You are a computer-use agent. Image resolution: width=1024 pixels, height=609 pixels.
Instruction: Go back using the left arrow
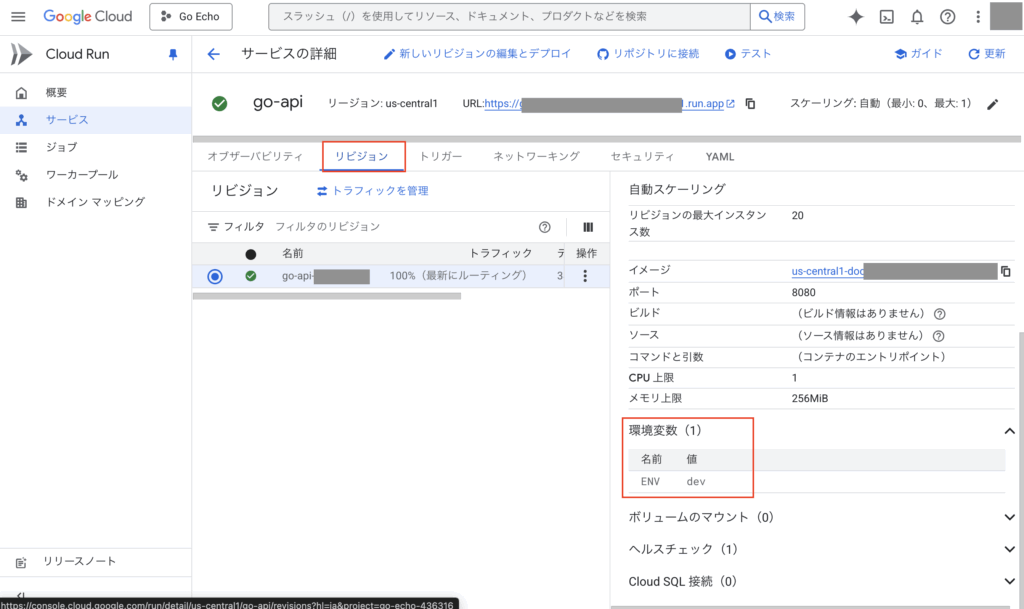click(213, 54)
